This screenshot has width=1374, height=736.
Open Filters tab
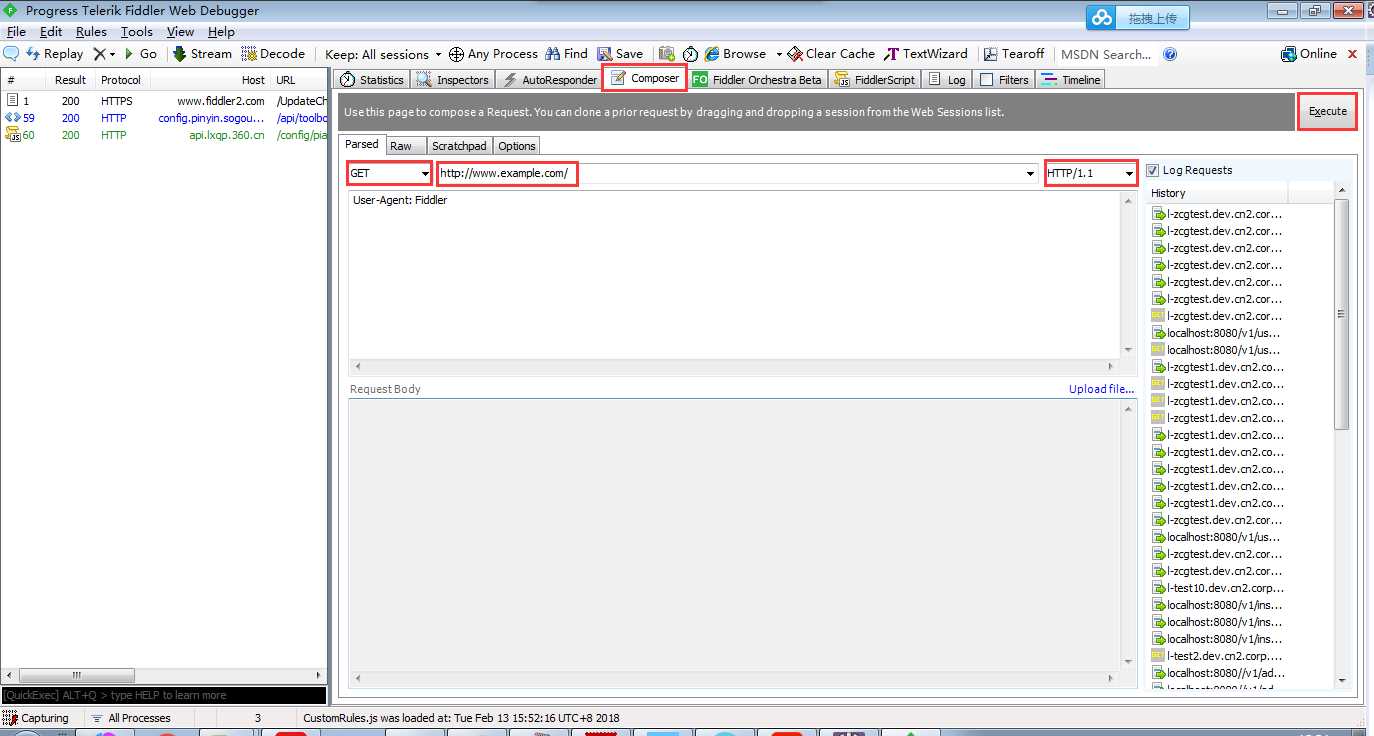1004,80
